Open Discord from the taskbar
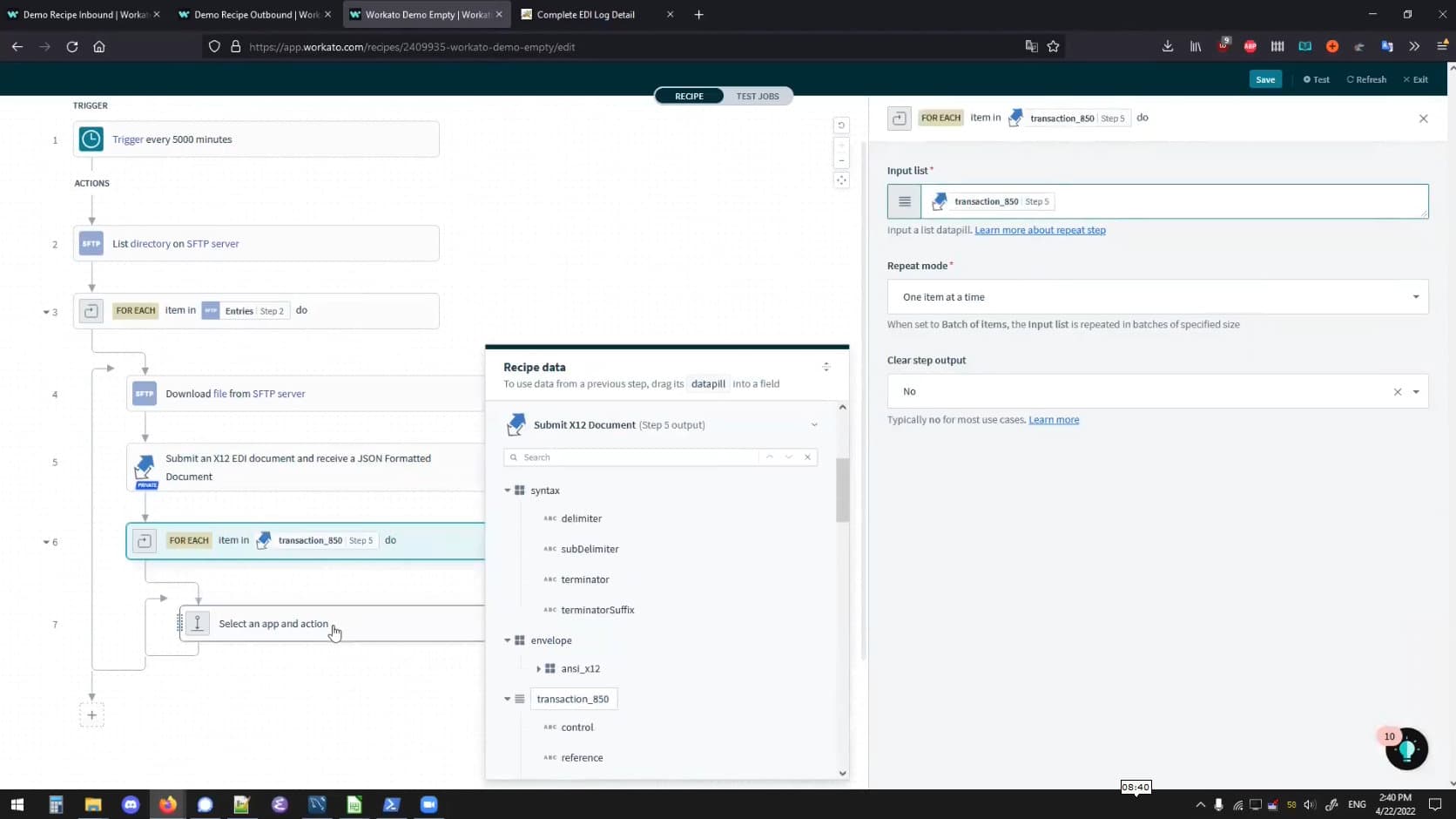Viewport: 1456px width, 819px height. coord(131,805)
